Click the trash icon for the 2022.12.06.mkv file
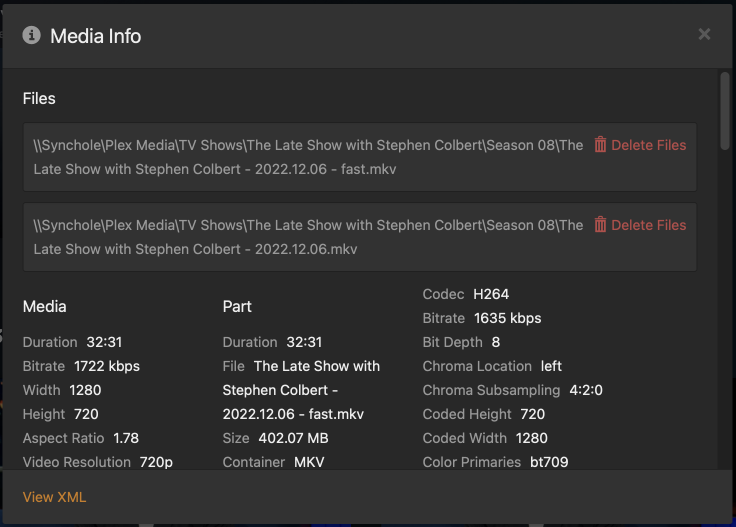The height and width of the screenshot is (527, 736). 600,225
